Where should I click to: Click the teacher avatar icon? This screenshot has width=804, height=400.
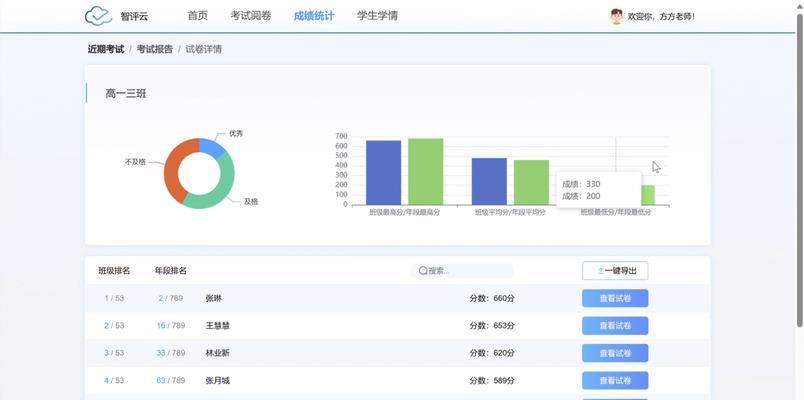pos(616,16)
